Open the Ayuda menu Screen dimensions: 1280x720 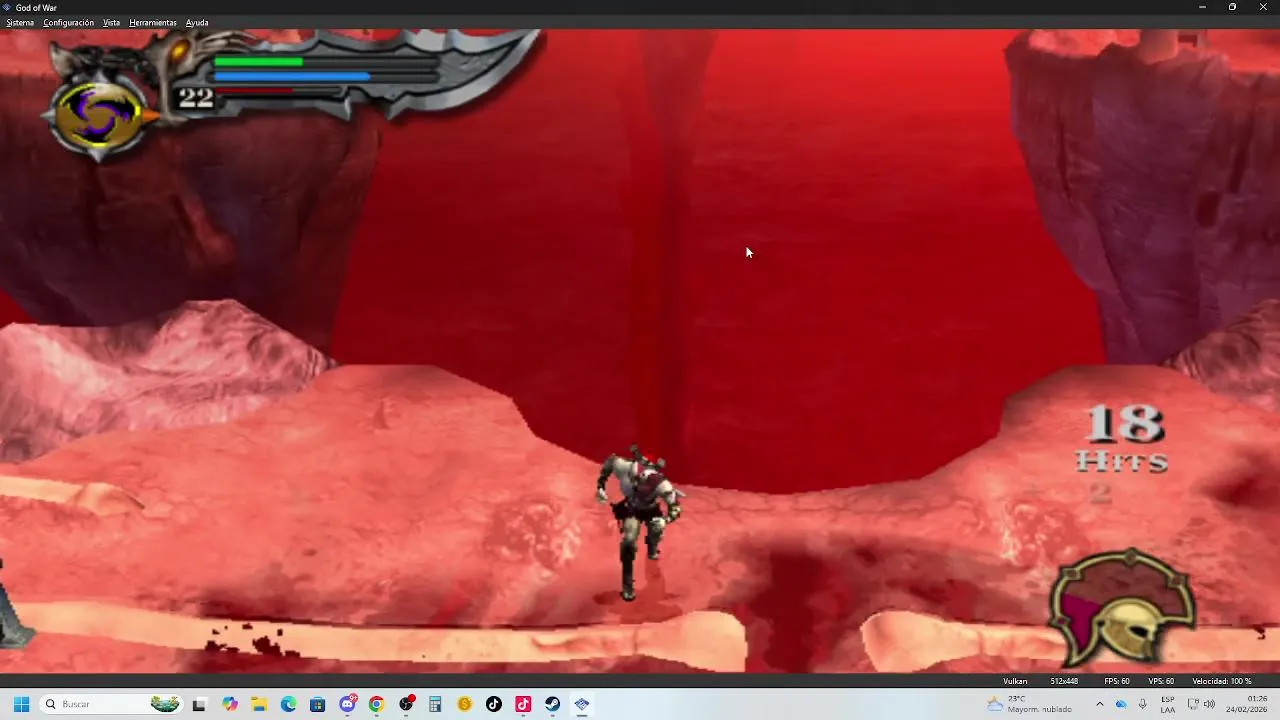pos(197,23)
